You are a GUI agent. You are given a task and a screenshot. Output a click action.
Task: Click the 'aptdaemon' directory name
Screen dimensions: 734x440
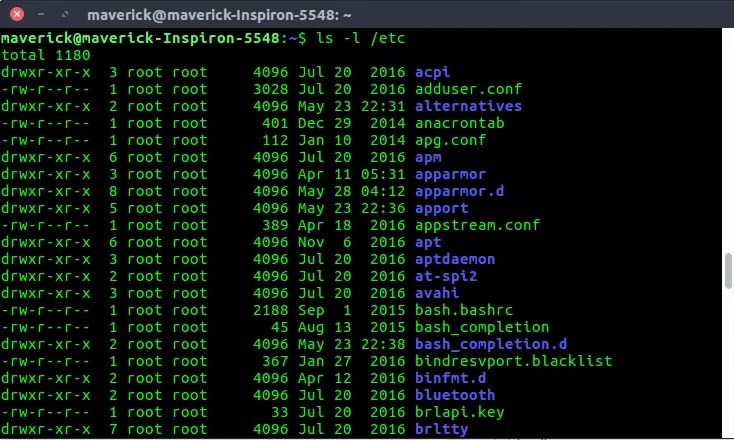click(x=455, y=259)
